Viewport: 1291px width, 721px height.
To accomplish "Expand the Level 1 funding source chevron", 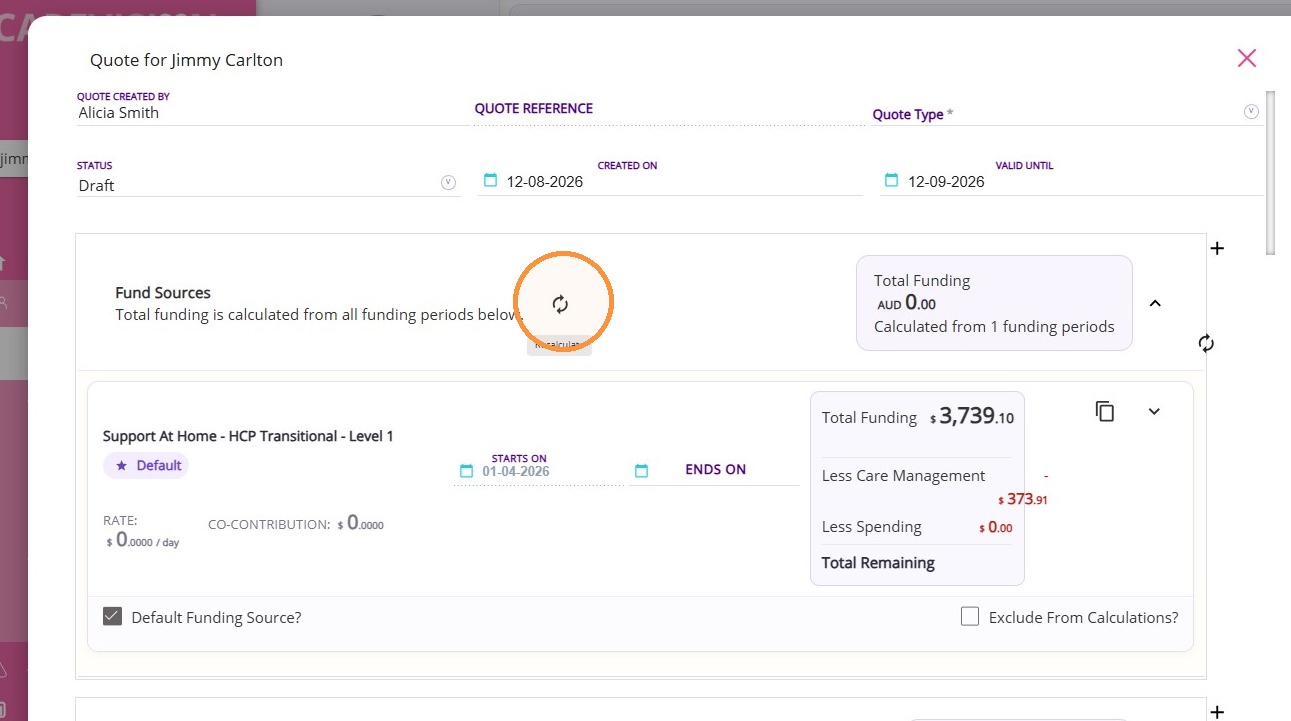I will point(1154,411).
